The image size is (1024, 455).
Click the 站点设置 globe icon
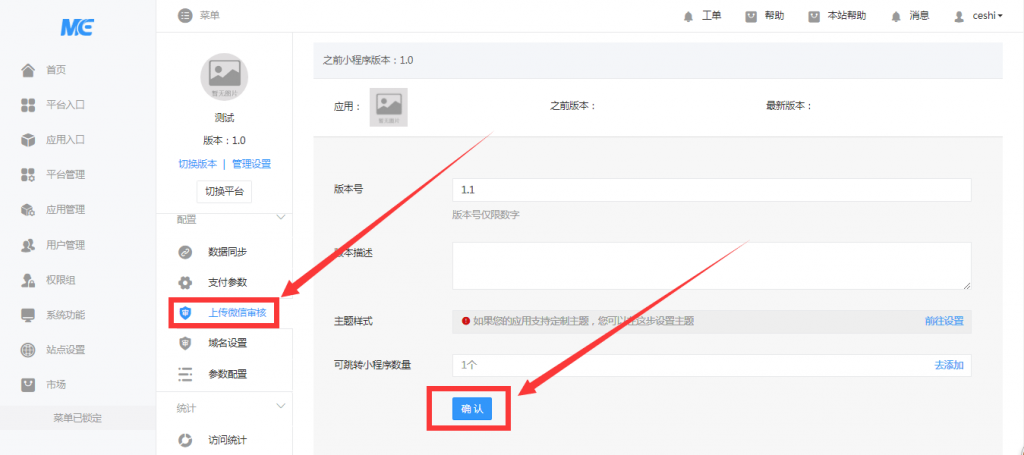29,350
